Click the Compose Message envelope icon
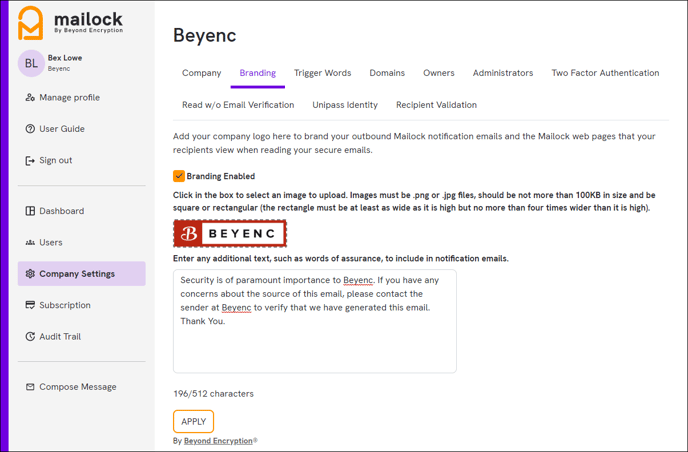This screenshot has width=688, height=452. pos(30,387)
